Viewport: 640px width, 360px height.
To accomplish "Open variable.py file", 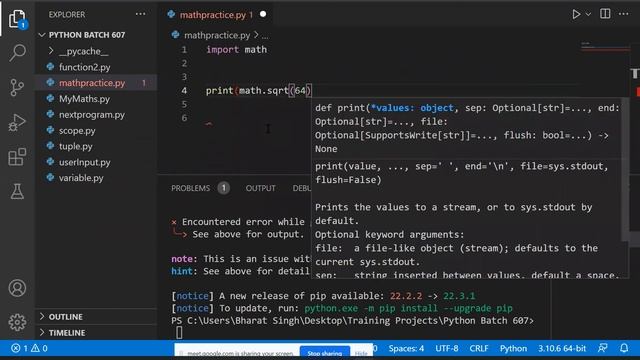I will click(81, 178).
